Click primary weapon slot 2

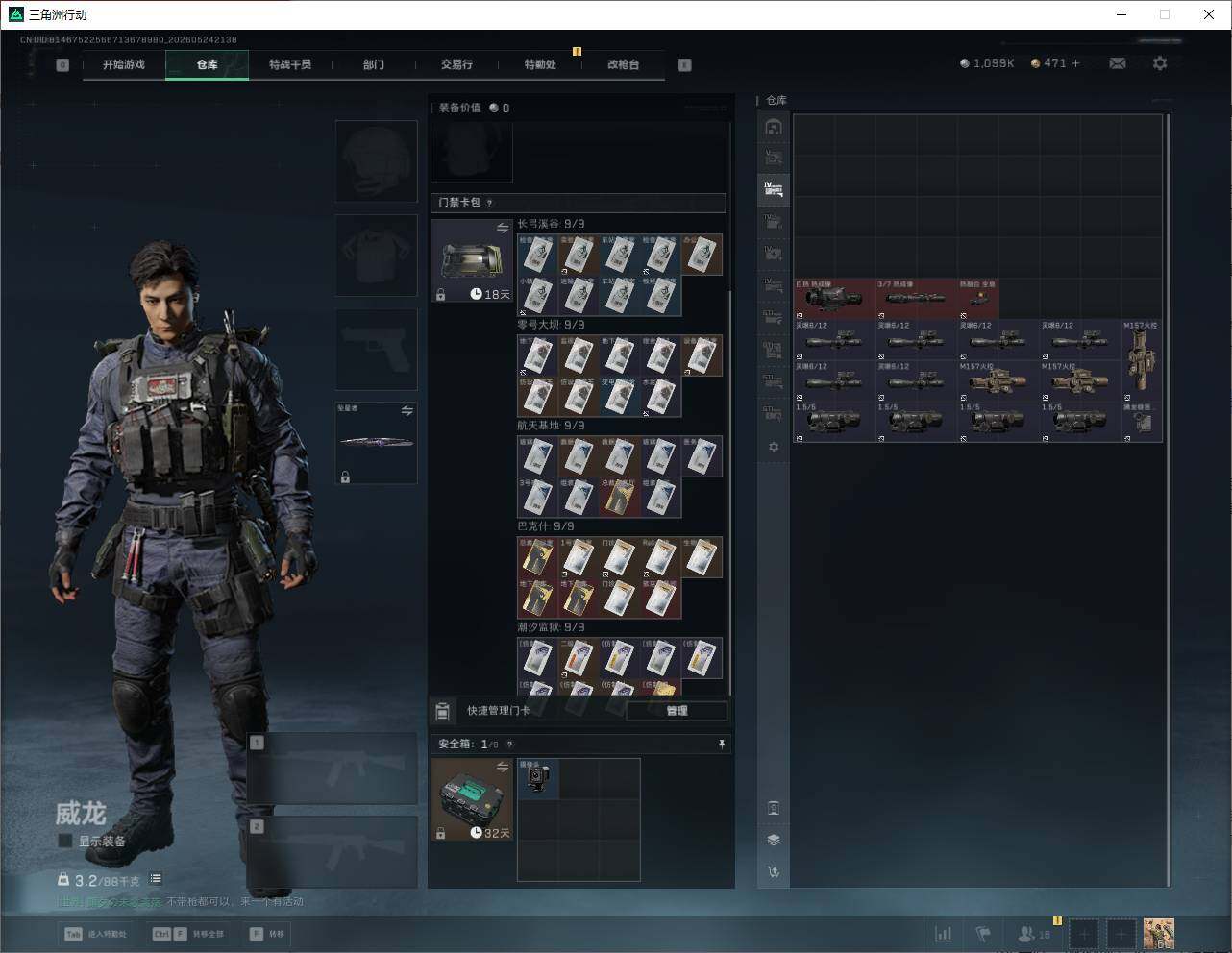(x=333, y=852)
